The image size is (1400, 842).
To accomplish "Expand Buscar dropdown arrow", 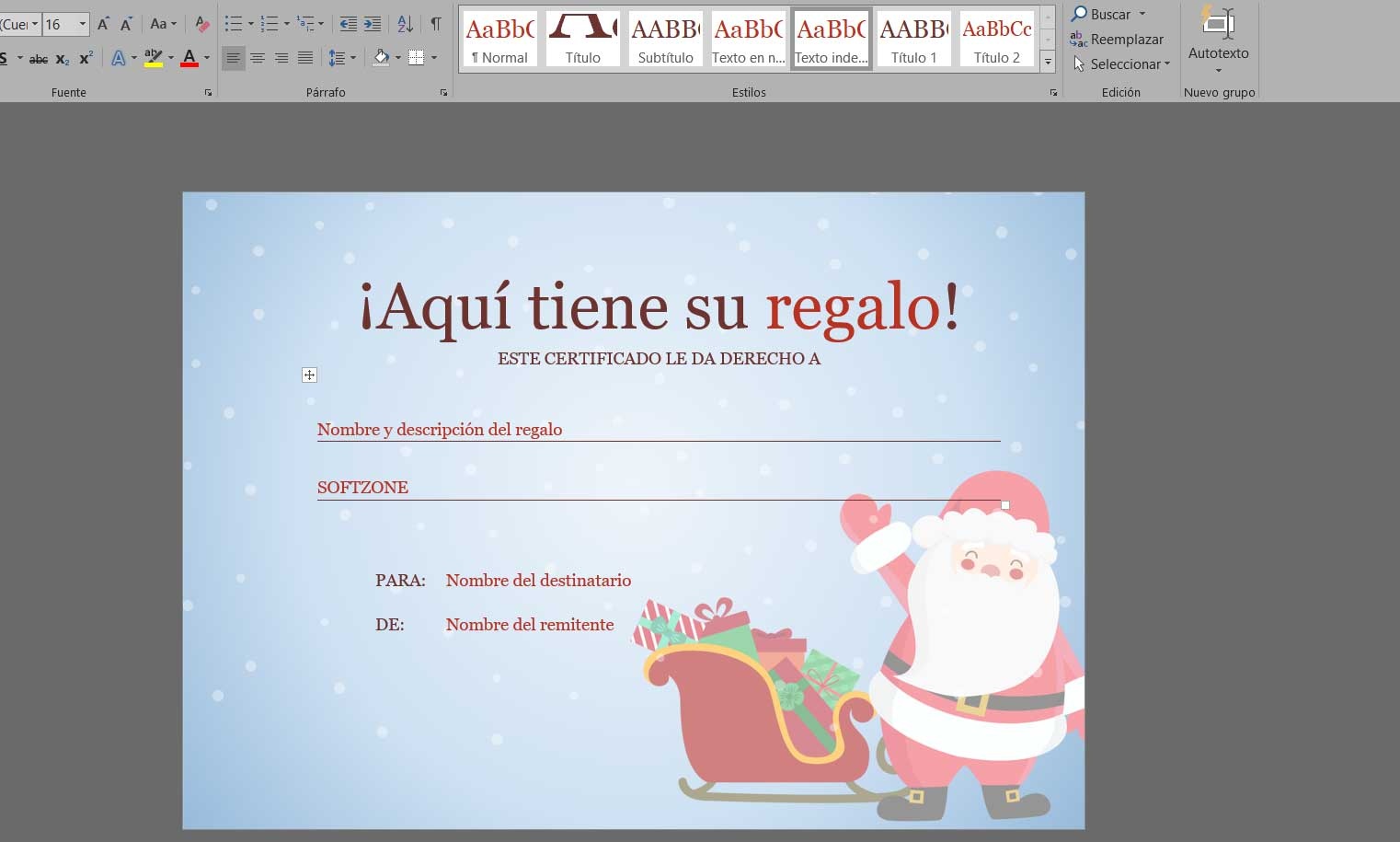I will pyautogui.click(x=1142, y=15).
